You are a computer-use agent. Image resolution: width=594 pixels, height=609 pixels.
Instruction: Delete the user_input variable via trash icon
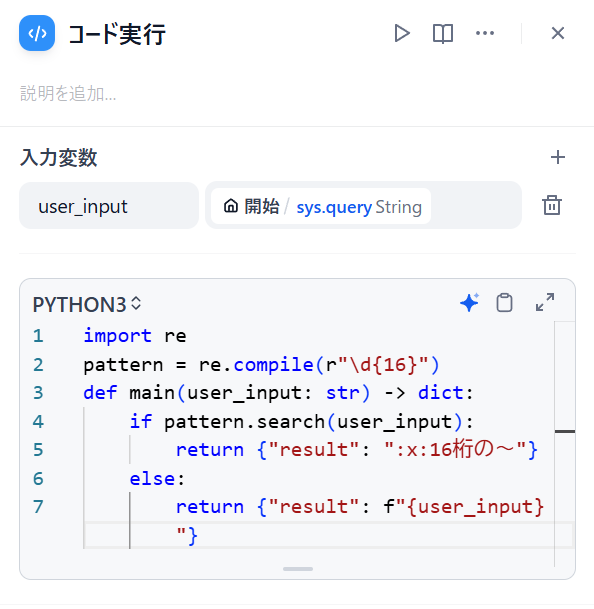click(x=552, y=205)
